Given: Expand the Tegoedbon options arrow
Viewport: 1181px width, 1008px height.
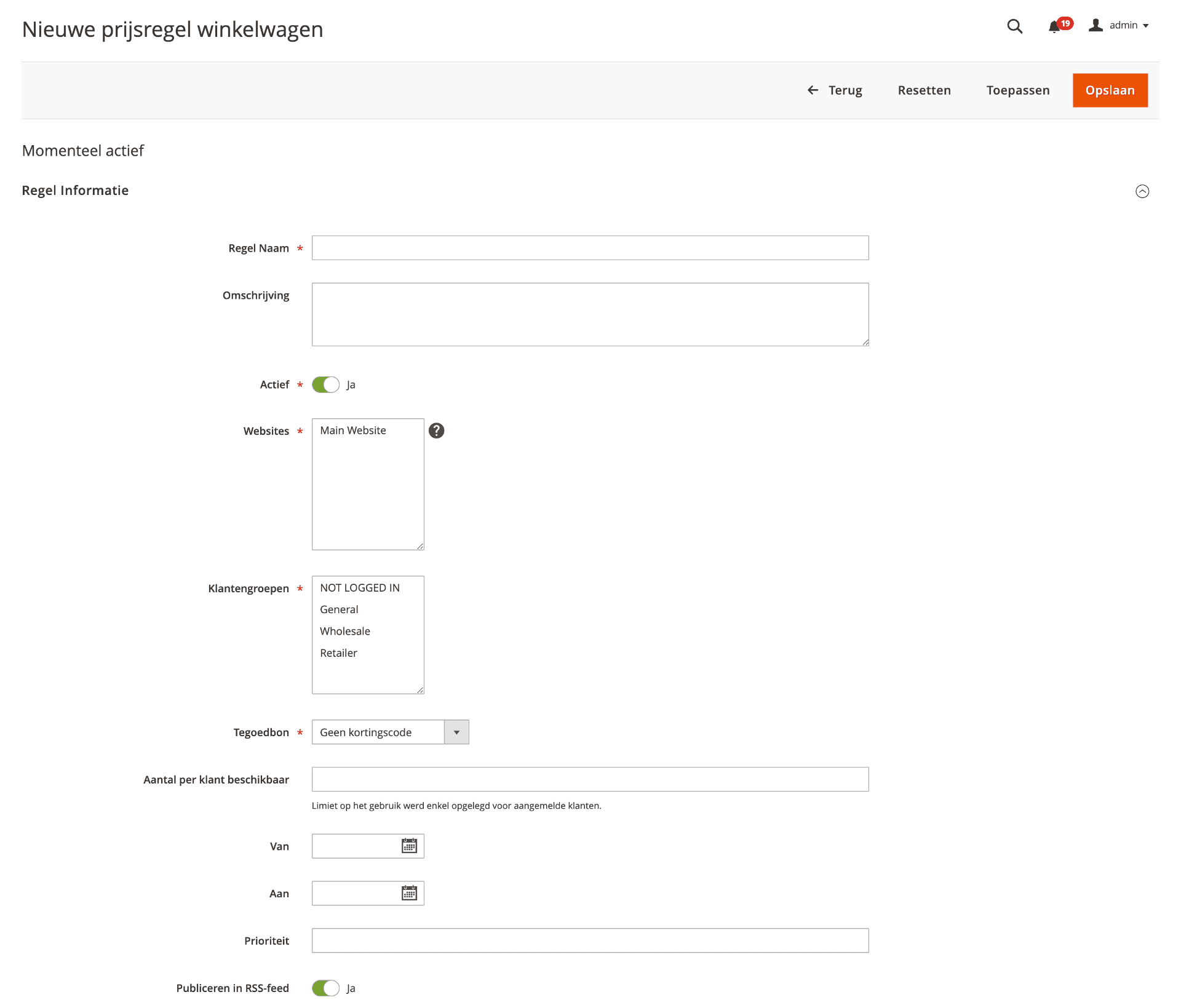Looking at the screenshot, I should (456, 732).
